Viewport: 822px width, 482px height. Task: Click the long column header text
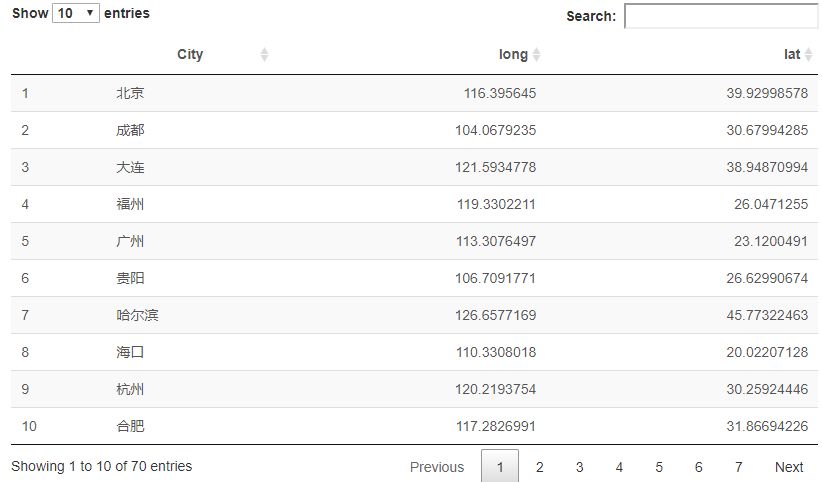tap(513, 55)
